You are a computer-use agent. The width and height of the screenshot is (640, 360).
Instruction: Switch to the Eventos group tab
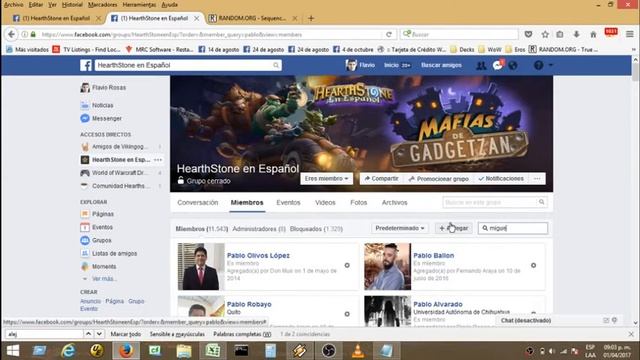288,202
